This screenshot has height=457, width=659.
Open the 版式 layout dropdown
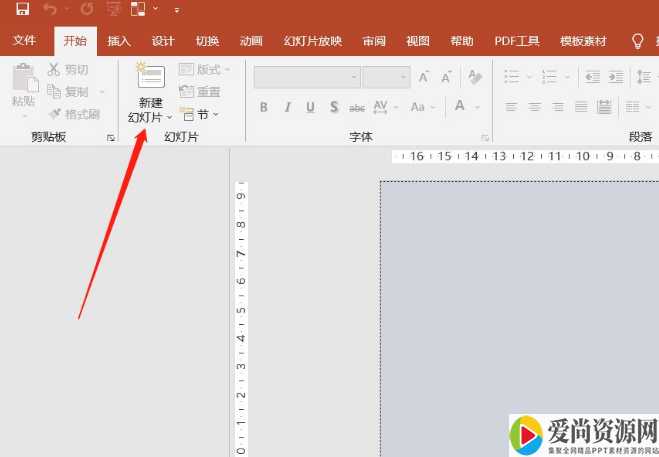(x=204, y=69)
